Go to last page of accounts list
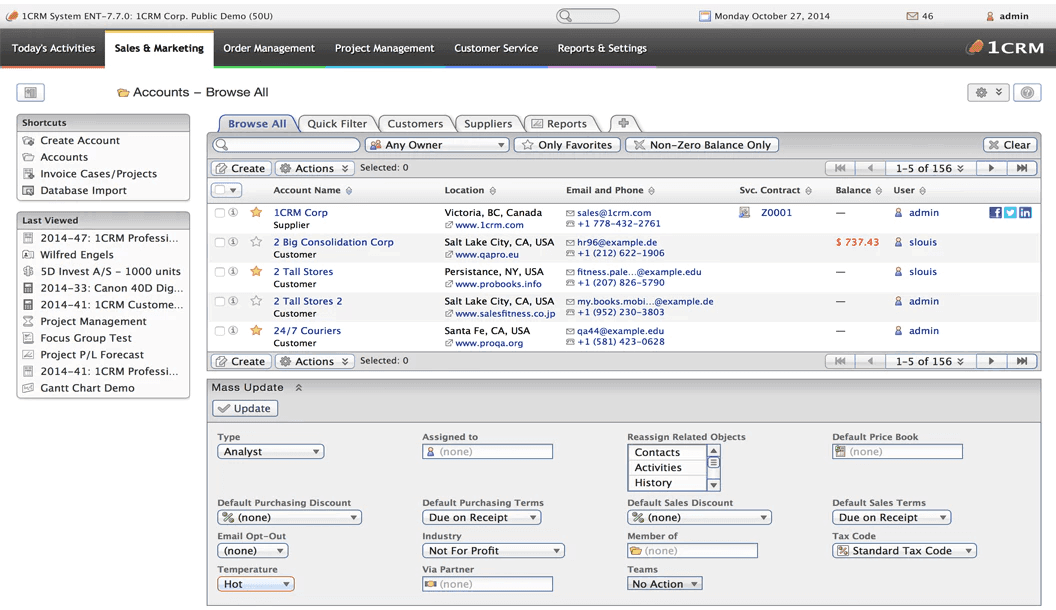 click(1022, 168)
